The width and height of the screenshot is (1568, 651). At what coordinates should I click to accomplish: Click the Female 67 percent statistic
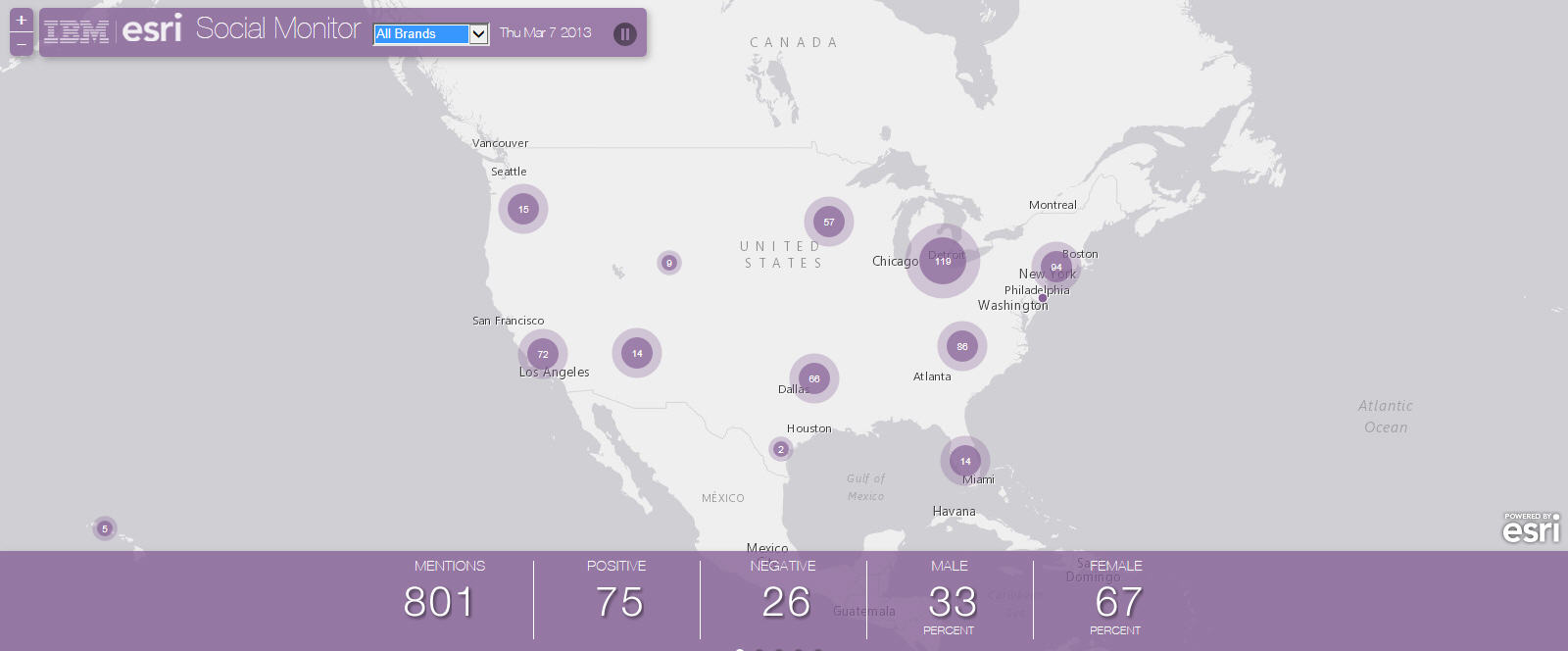click(x=1116, y=598)
